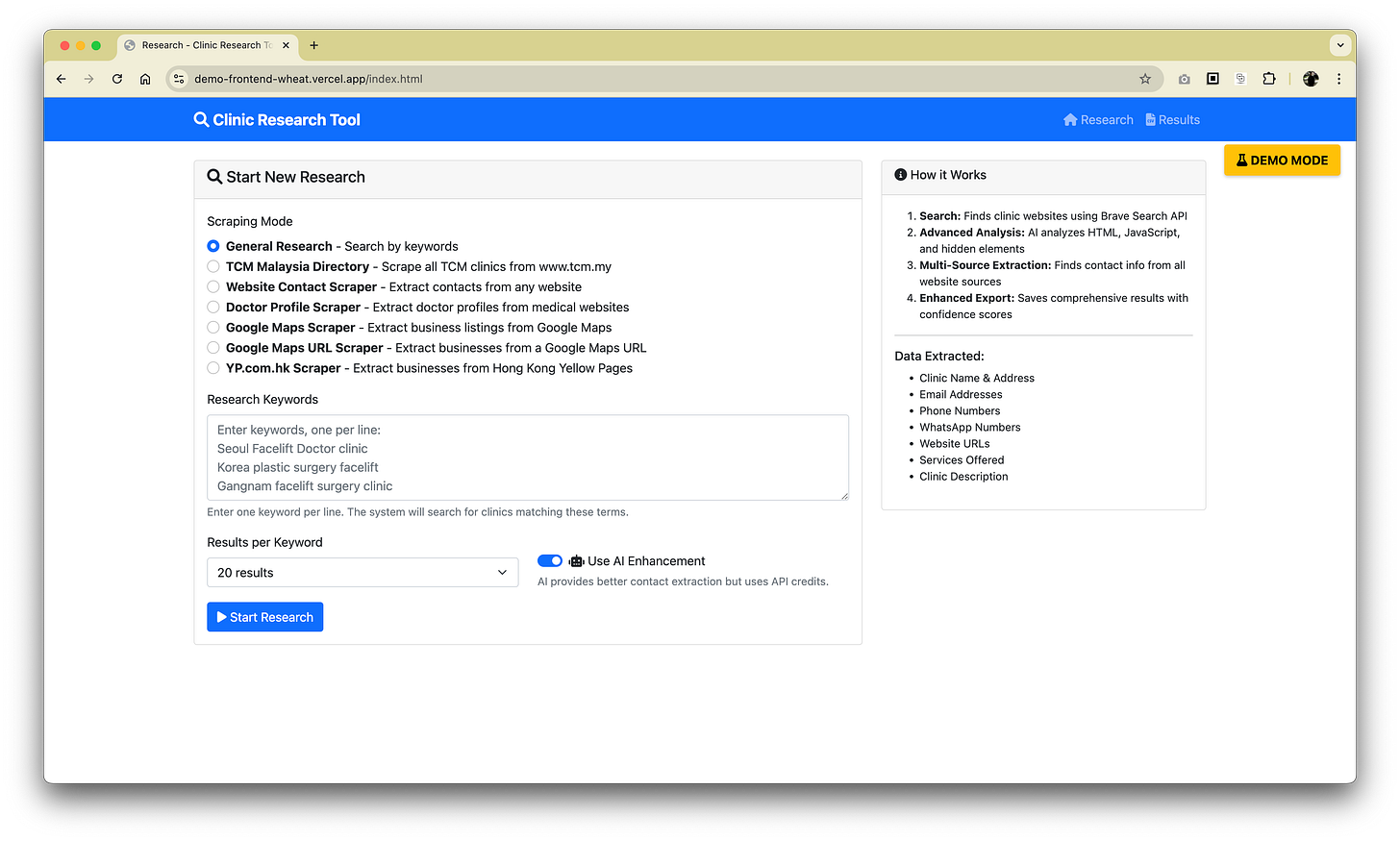Select Doctor Profile Scraper radio button
This screenshot has width=1400, height=841.
point(213,307)
